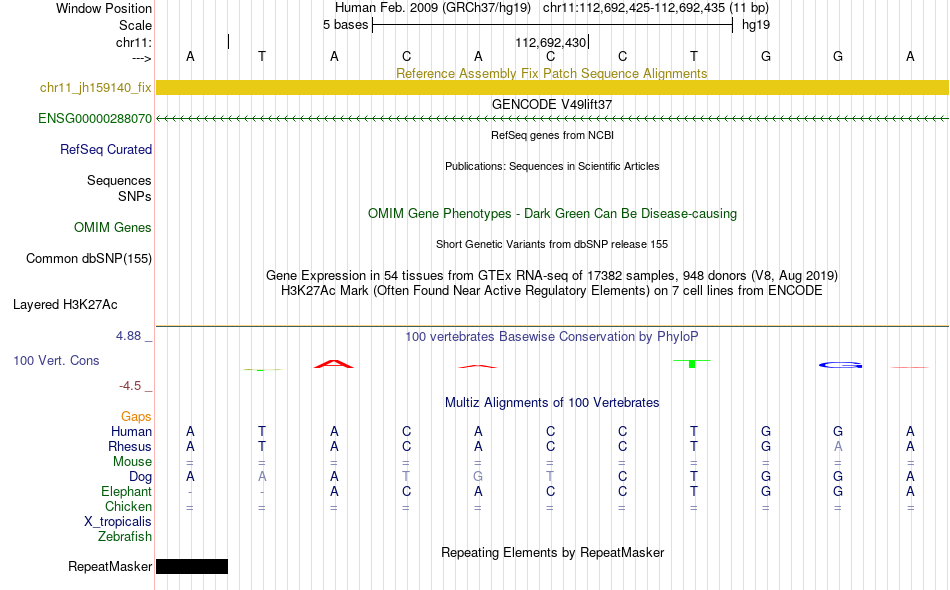Image resolution: width=950 pixels, height=590 pixels.
Task: Open the H3K27Ac Mark ENCODE track title
Action: click(x=552, y=291)
